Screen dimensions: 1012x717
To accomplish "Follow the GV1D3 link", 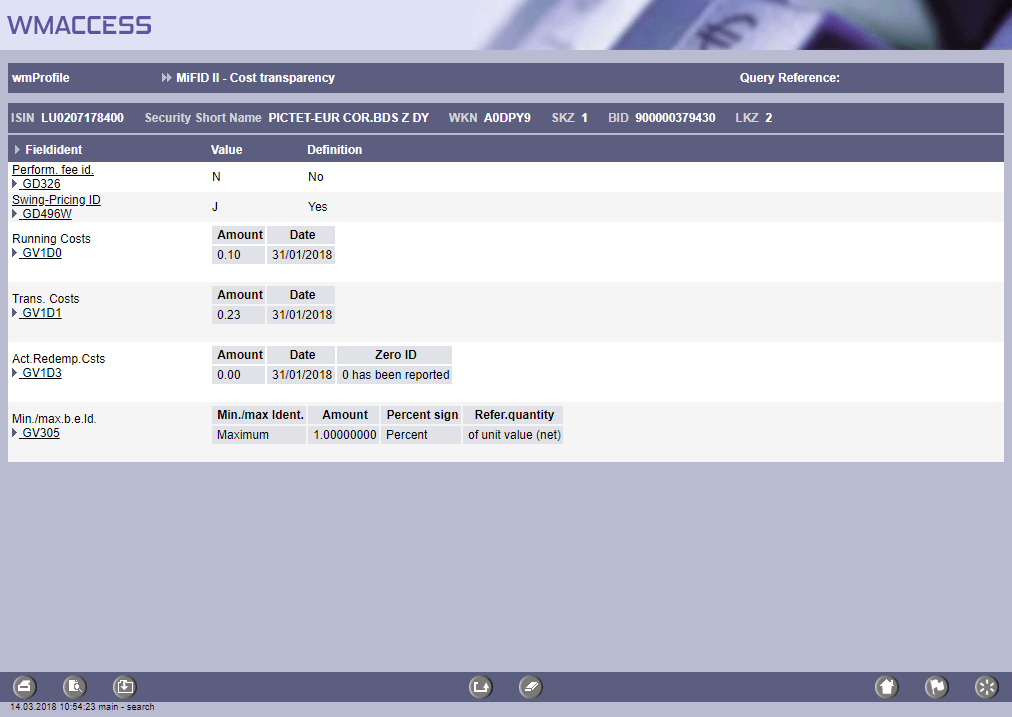I will coord(41,373).
